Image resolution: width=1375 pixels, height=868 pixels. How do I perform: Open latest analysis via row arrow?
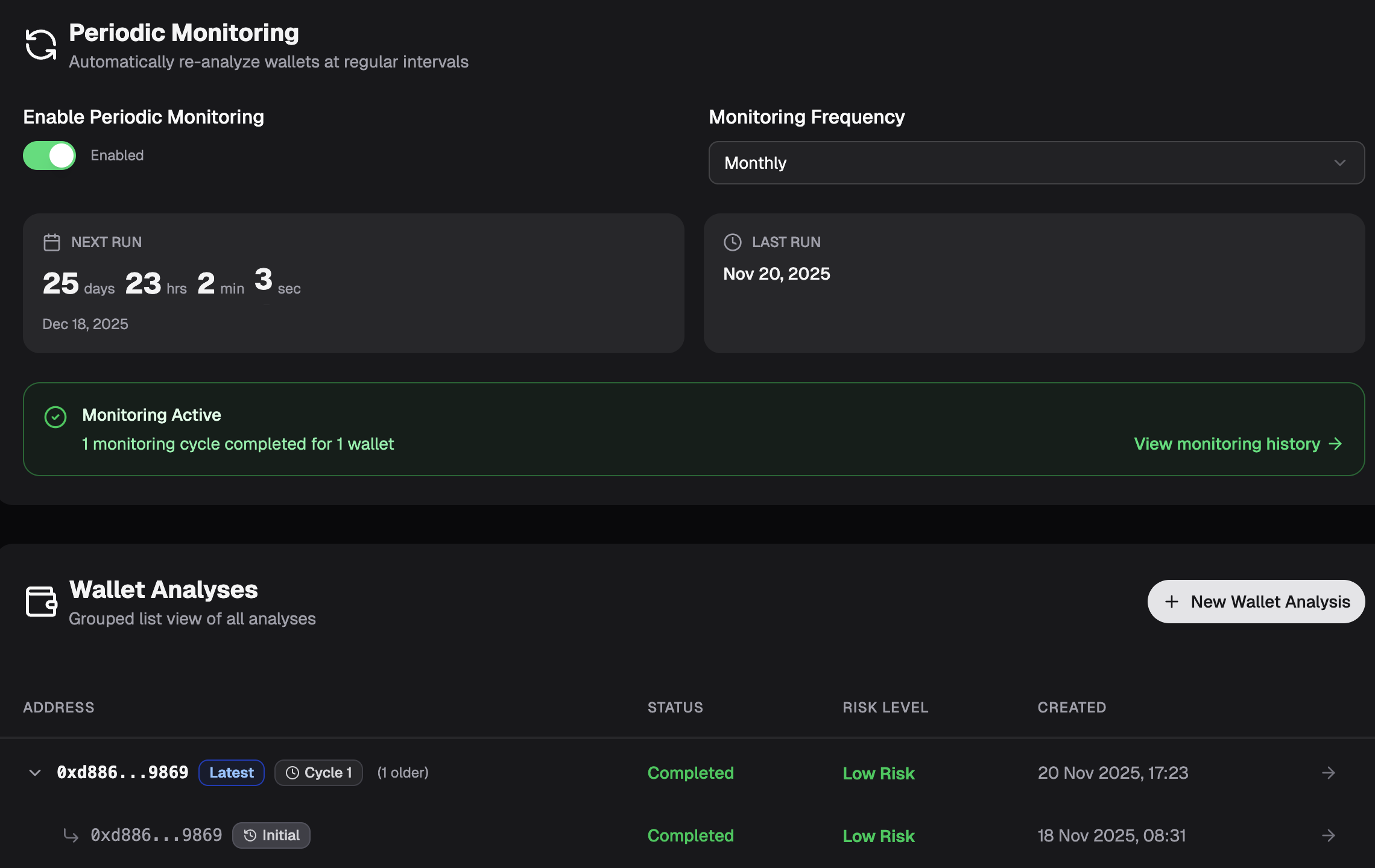pyautogui.click(x=1328, y=773)
